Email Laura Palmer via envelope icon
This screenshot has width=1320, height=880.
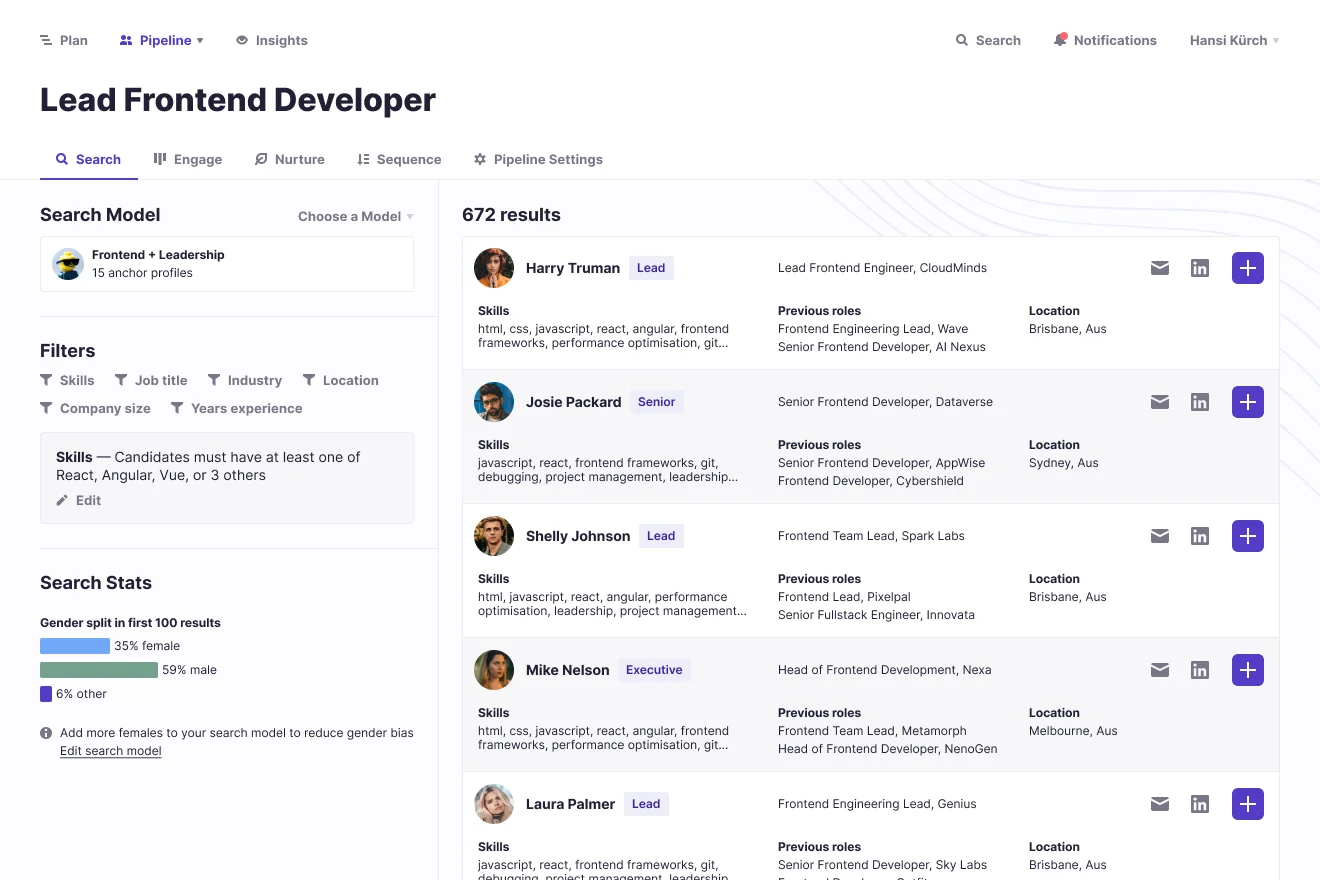pos(1160,804)
